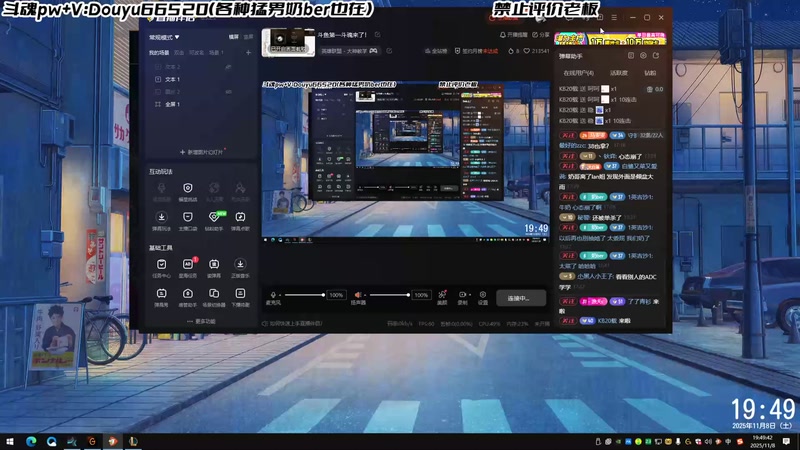Screen dimensions: 800x450
Task: Click the 连接中... stream button
Action: coord(520,298)
